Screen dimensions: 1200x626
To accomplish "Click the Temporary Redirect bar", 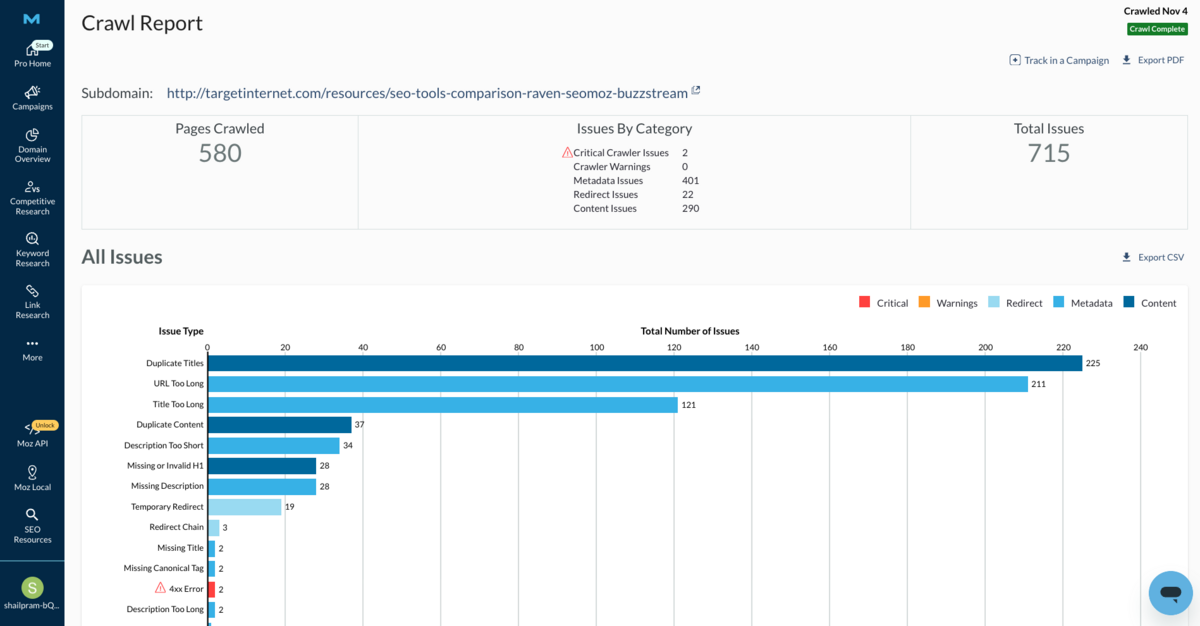I will click(x=245, y=507).
